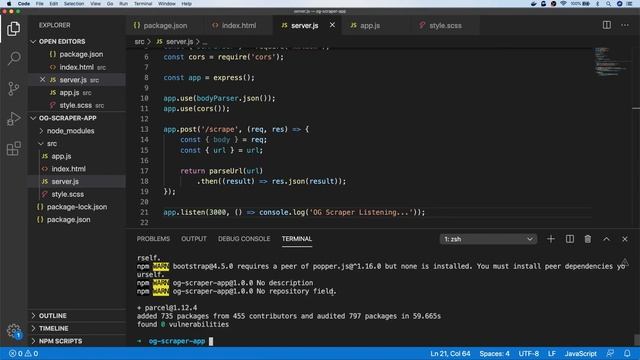Screen dimensions: 640x360
Task: Expand the Timeline section
Action: click(x=53, y=328)
